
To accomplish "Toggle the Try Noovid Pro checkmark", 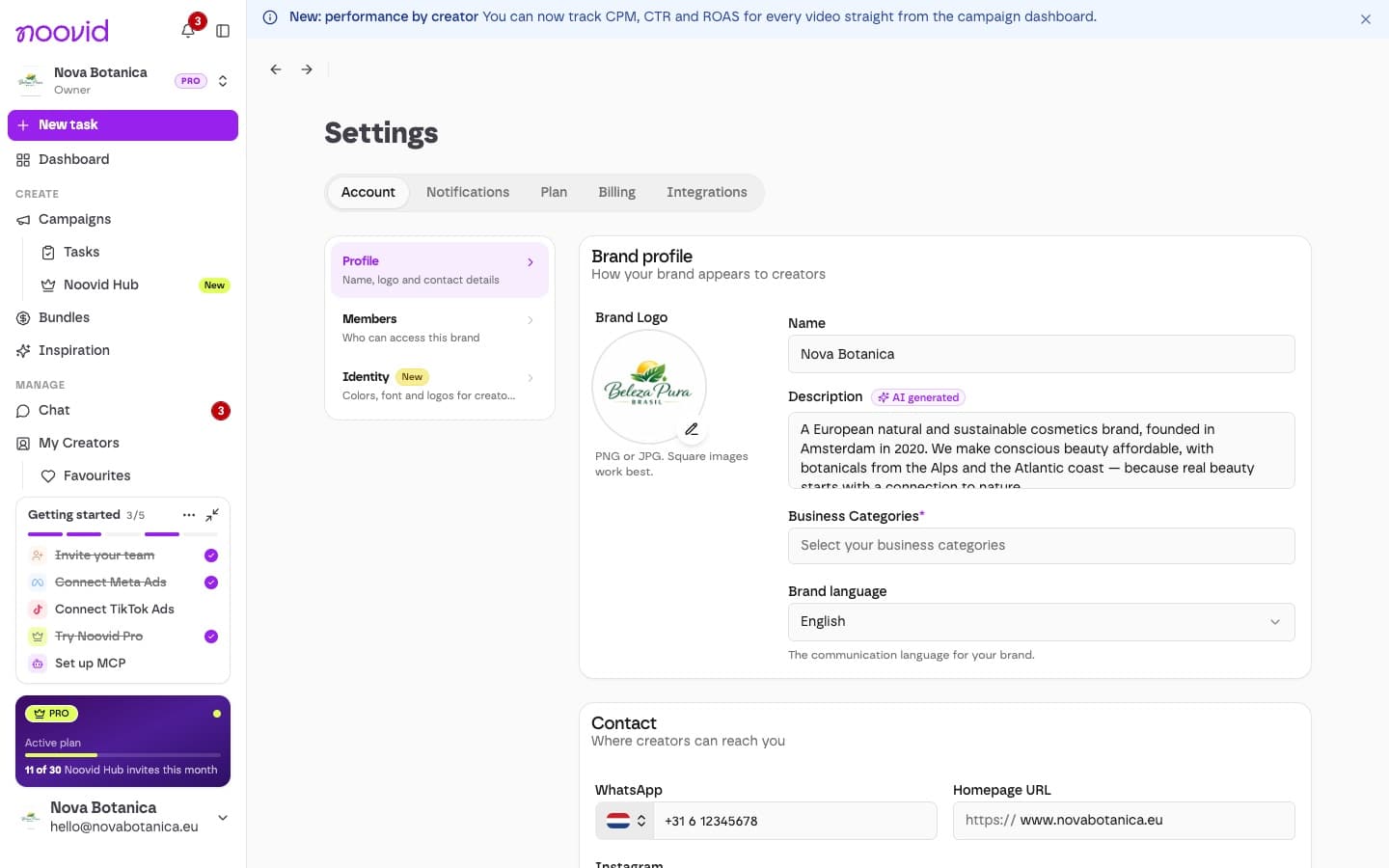I will [211, 637].
